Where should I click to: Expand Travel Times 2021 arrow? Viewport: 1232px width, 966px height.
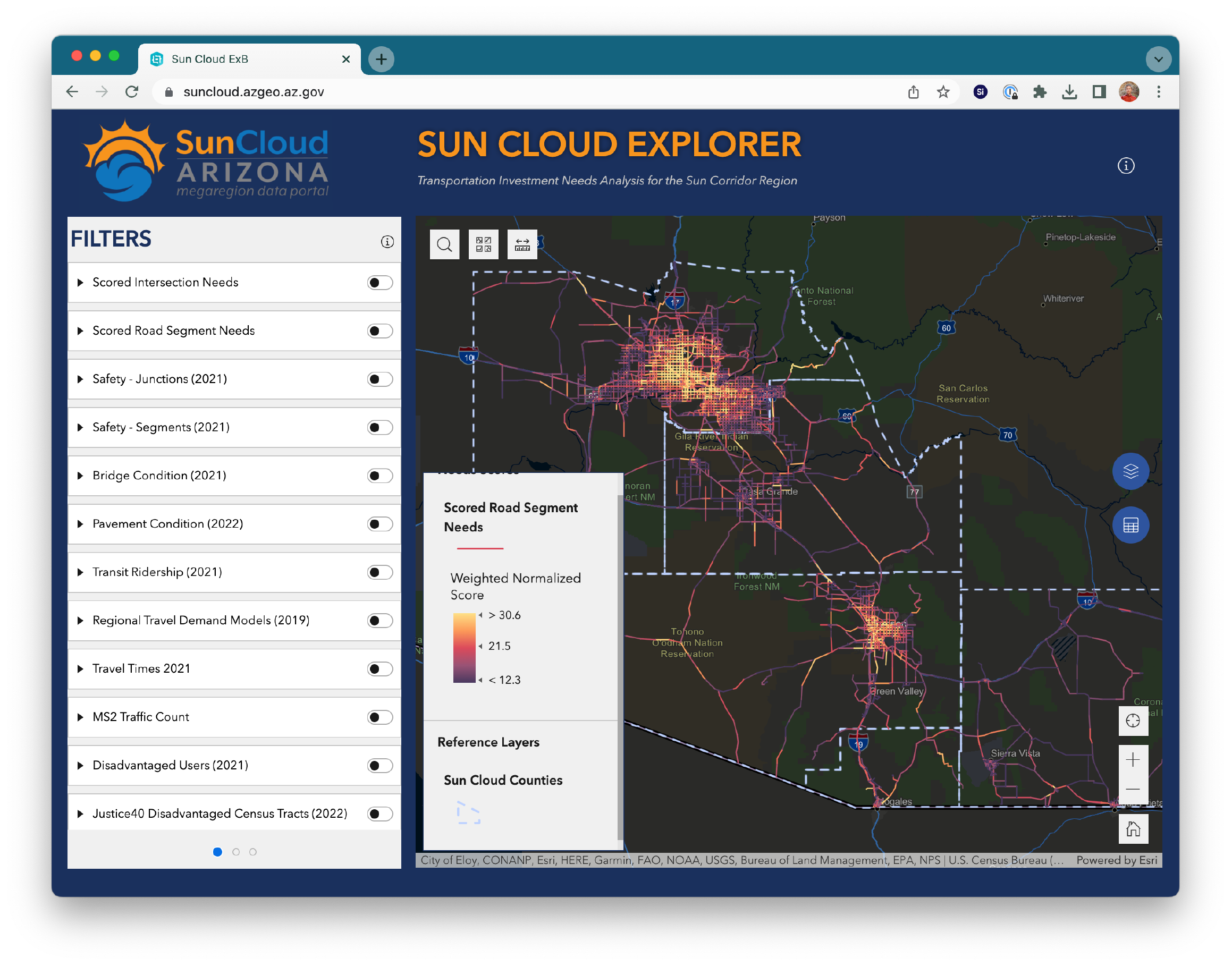(x=80, y=669)
